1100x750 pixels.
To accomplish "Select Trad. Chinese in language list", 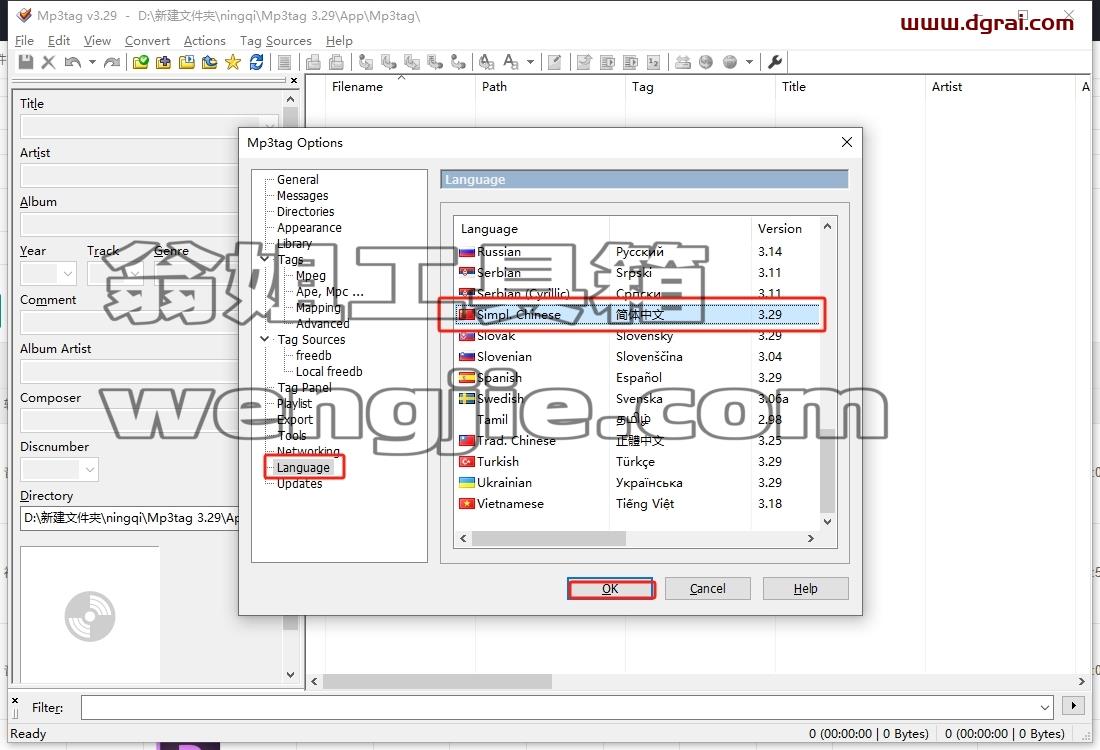I will 636,441.
